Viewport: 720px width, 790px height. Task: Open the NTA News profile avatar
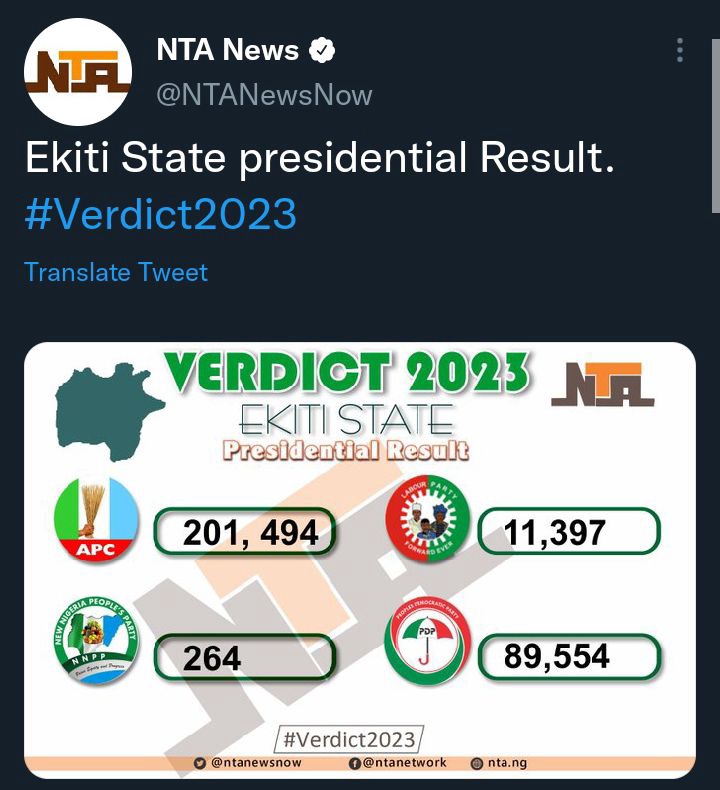(x=78, y=72)
